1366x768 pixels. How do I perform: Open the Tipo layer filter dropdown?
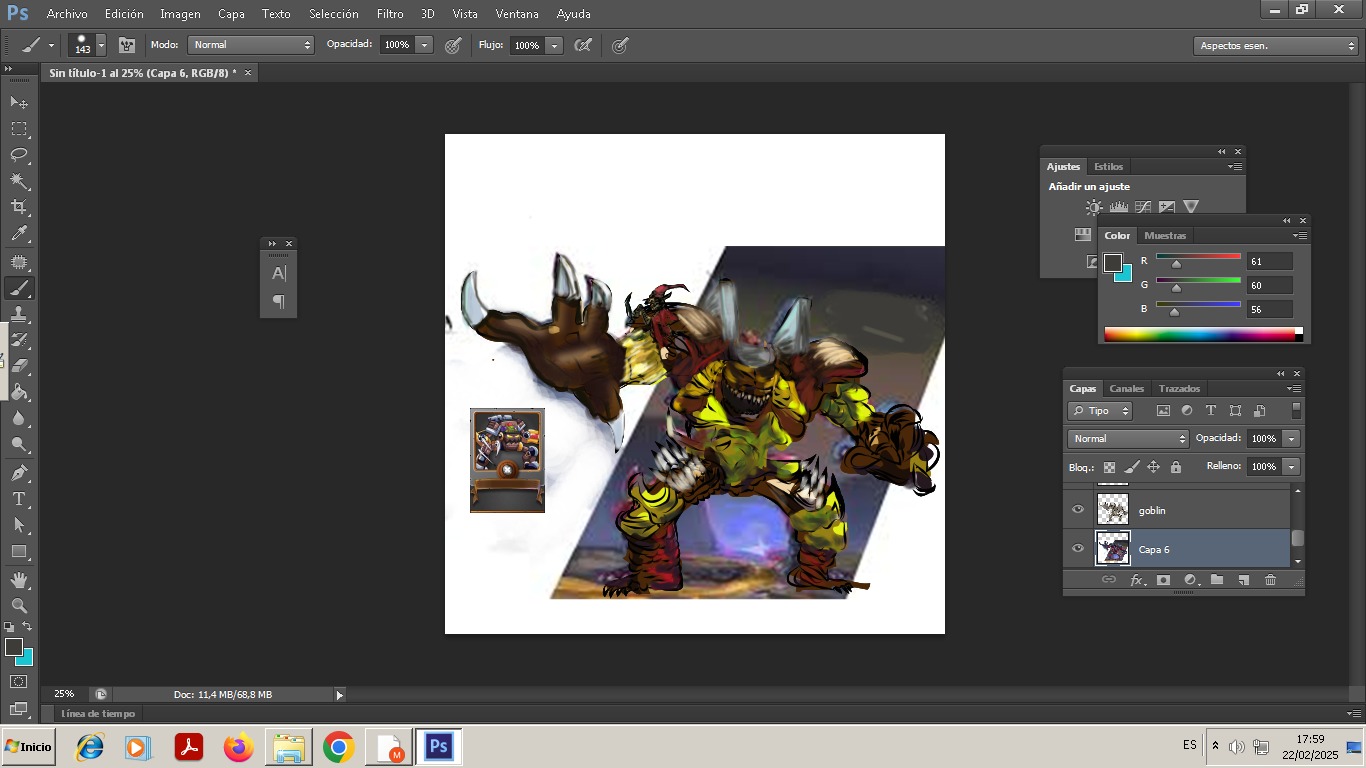coord(1099,411)
